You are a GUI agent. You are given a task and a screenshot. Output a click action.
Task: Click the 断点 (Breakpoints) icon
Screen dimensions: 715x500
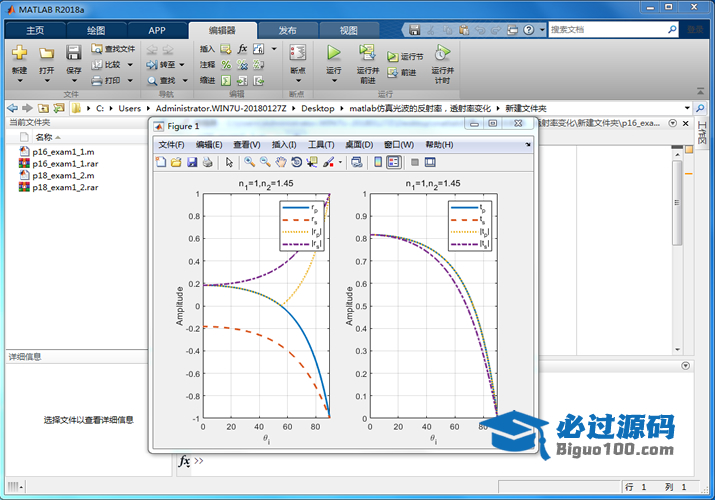click(x=297, y=52)
